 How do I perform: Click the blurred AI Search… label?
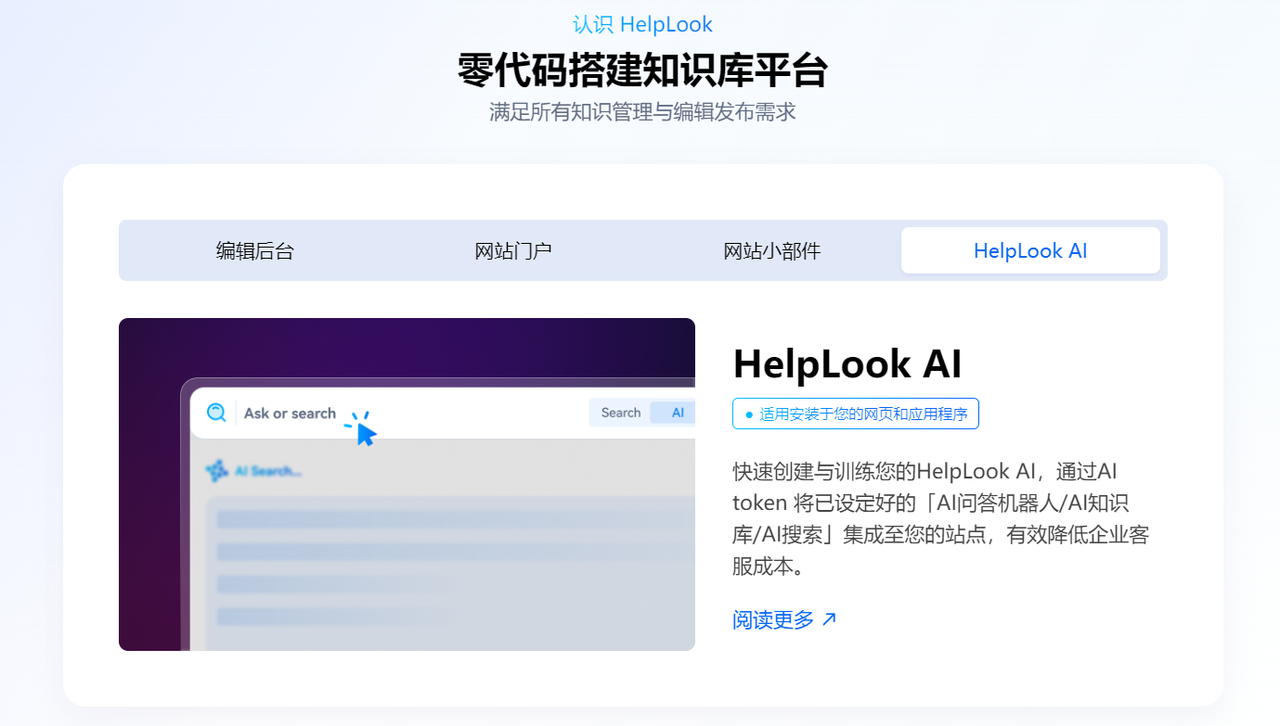[x=268, y=471]
